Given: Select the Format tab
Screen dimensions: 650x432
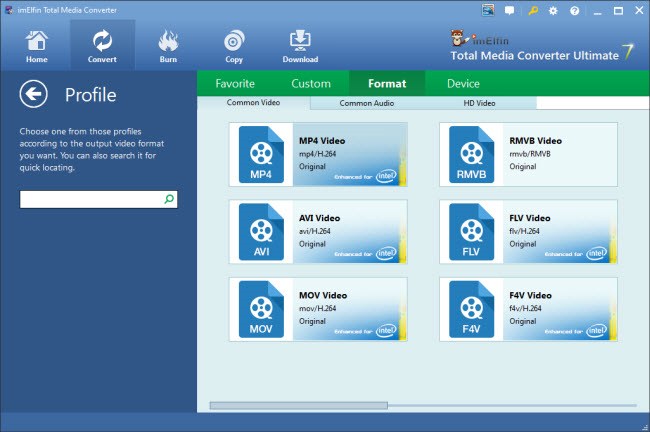Looking at the screenshot, I should coord(387,84).
